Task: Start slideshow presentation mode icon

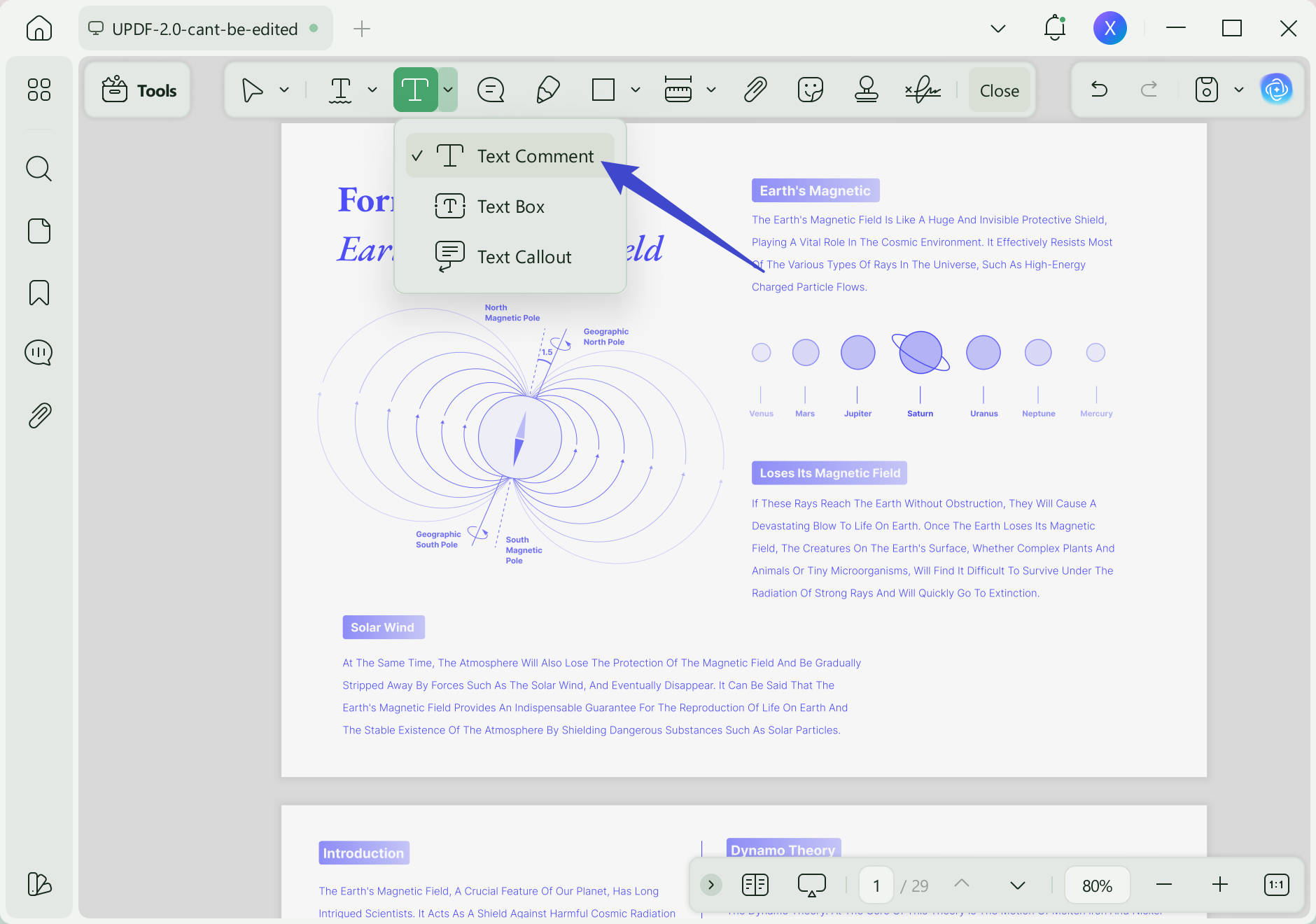Action: 811,885
